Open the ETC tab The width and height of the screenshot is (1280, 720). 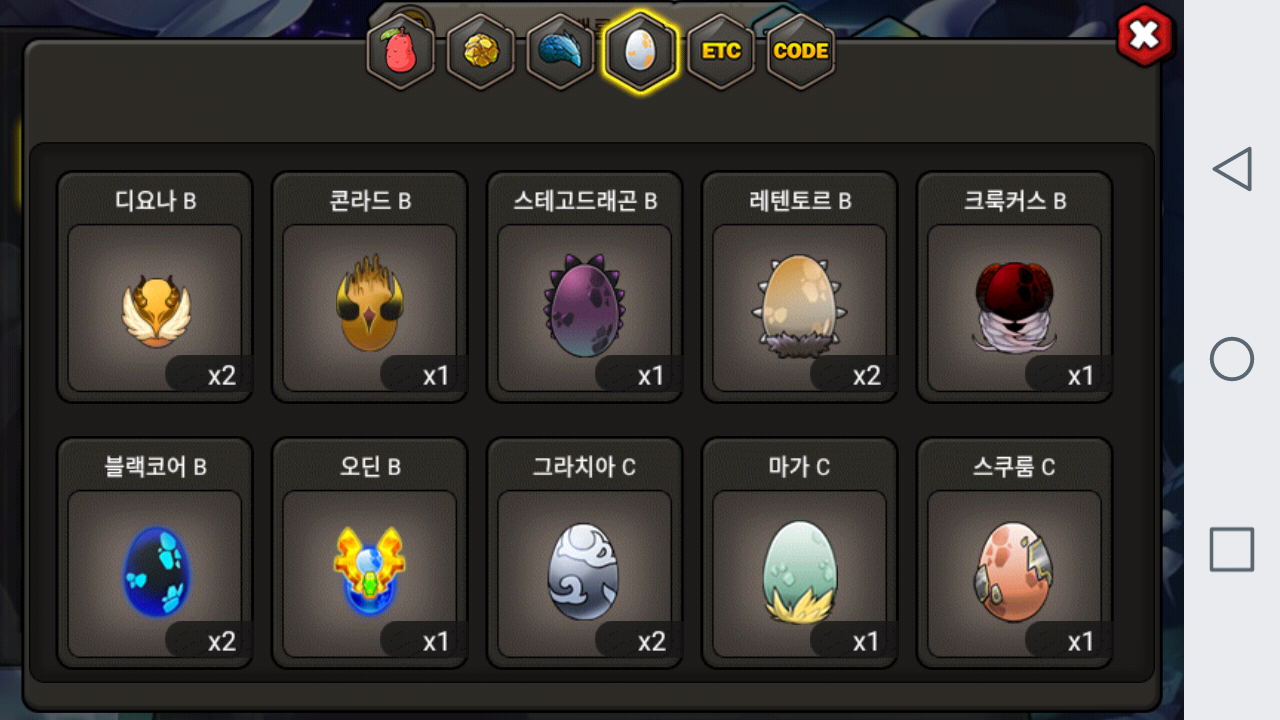[x=721, y=51]
